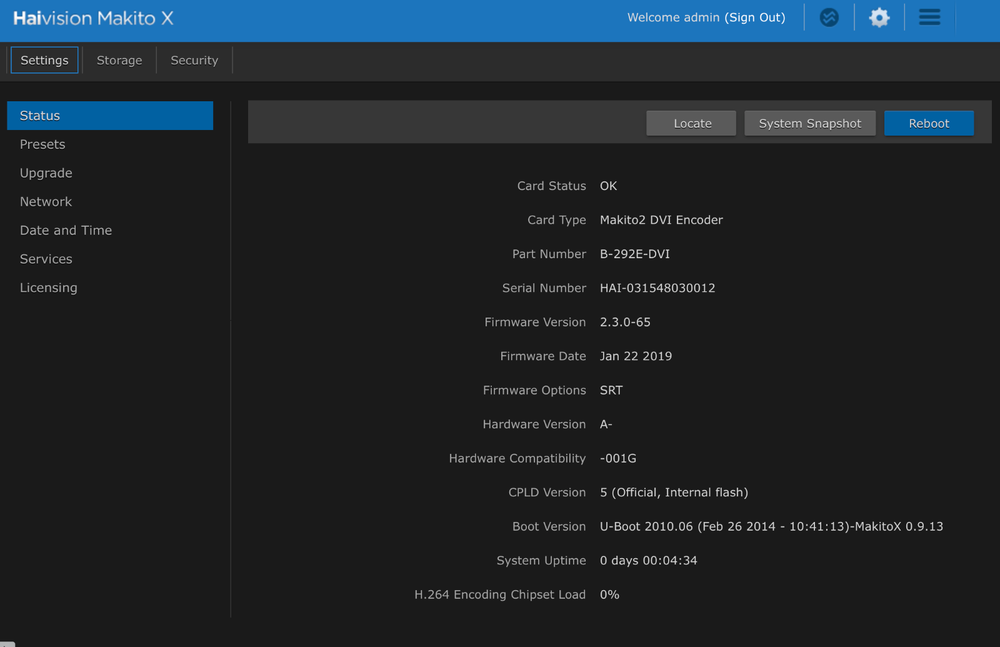Viewport: 1000px width, 647px height.
Task: Click the blue Reboot button
Action: pos(929,123)
